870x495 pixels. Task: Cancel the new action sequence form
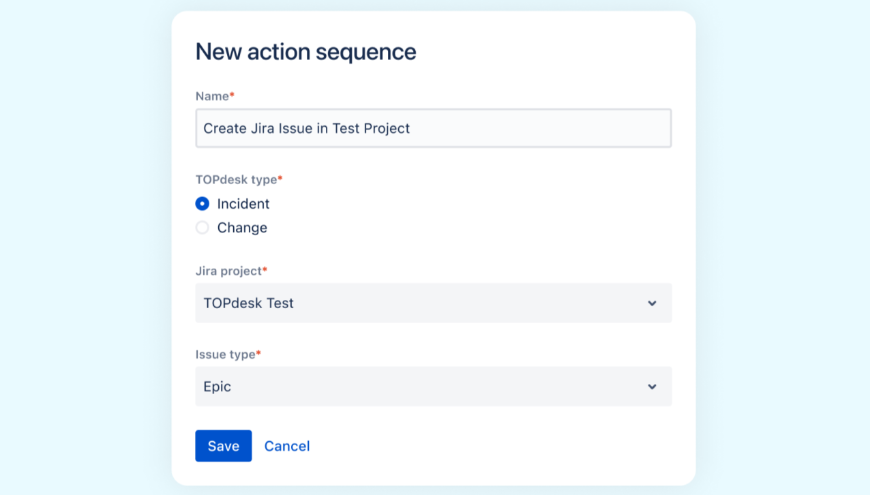(x=287, y=446)
